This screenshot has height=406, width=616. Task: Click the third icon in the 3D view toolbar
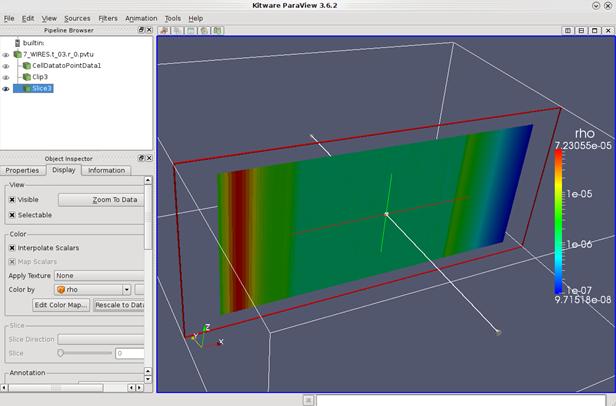click(191, 30)
